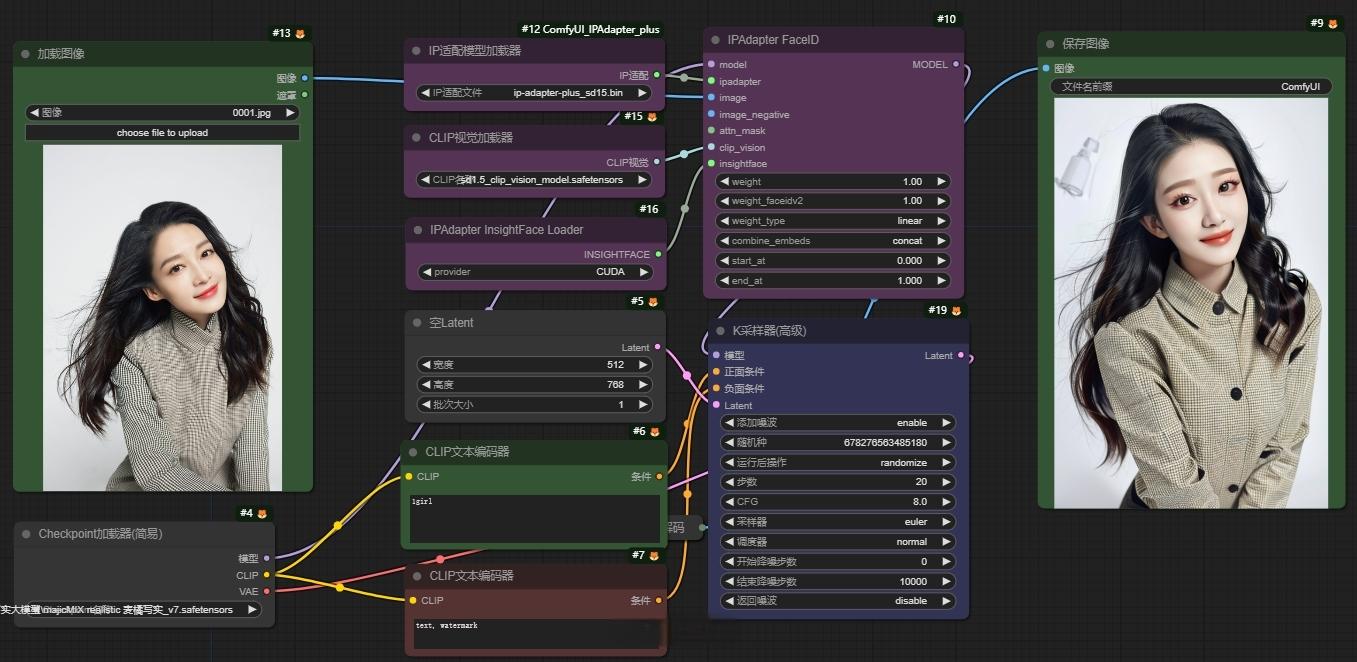Click the Latent output dot on 空Latent node

(660, 347)
